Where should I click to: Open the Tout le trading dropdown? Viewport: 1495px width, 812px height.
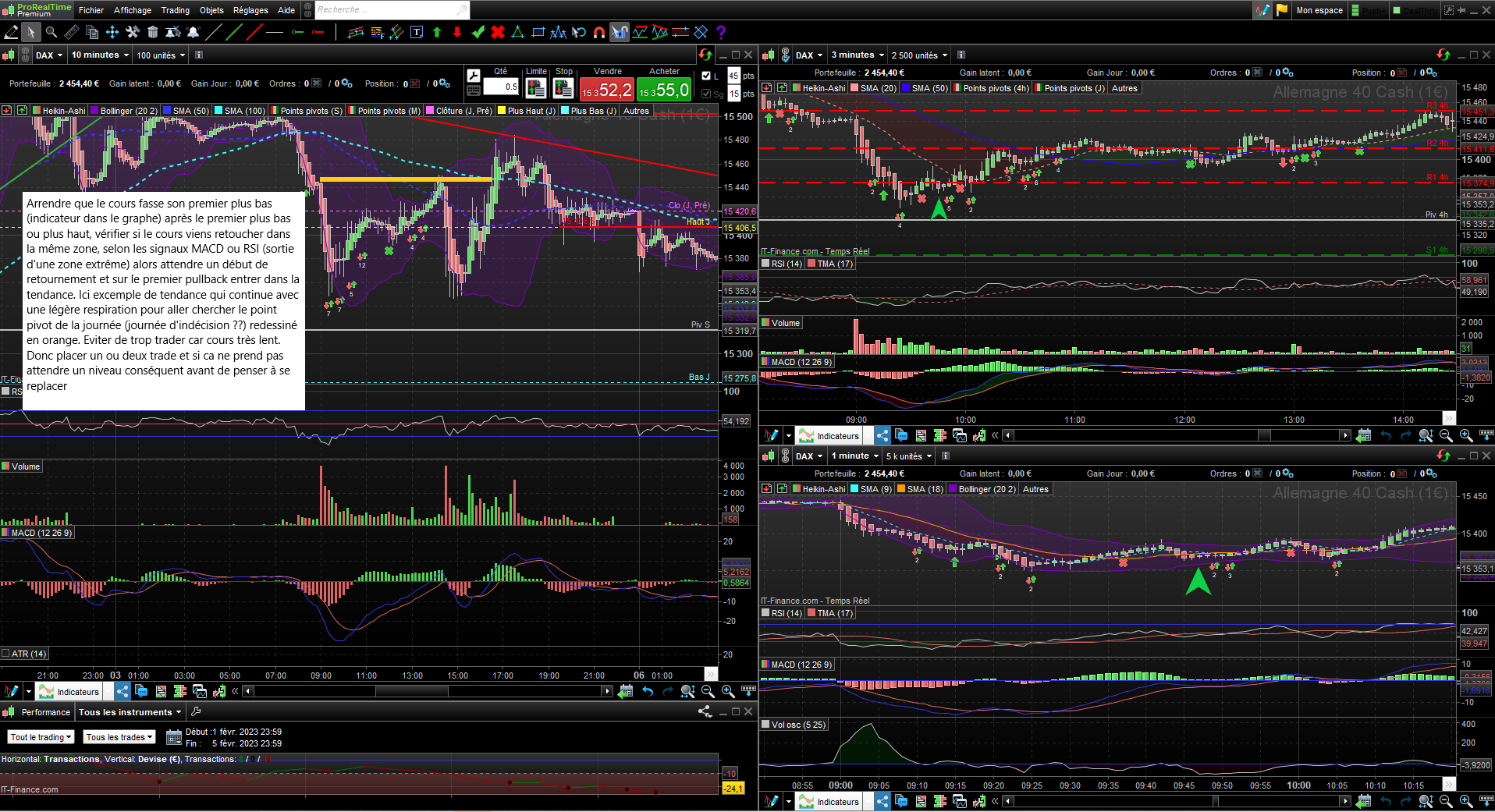click(41, 737)
